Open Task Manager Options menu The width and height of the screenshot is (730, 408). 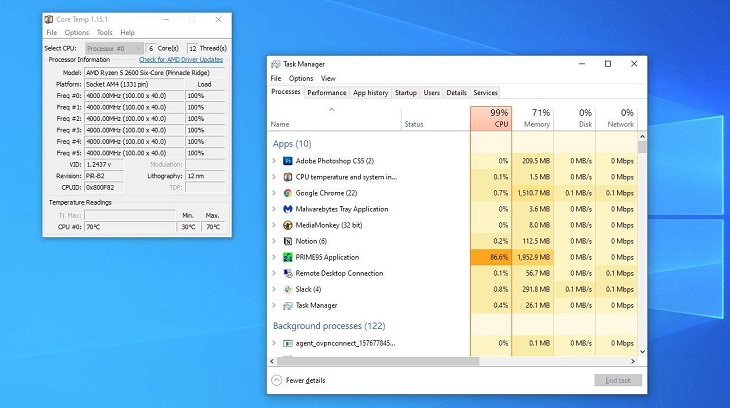click(x=301, y=78)
